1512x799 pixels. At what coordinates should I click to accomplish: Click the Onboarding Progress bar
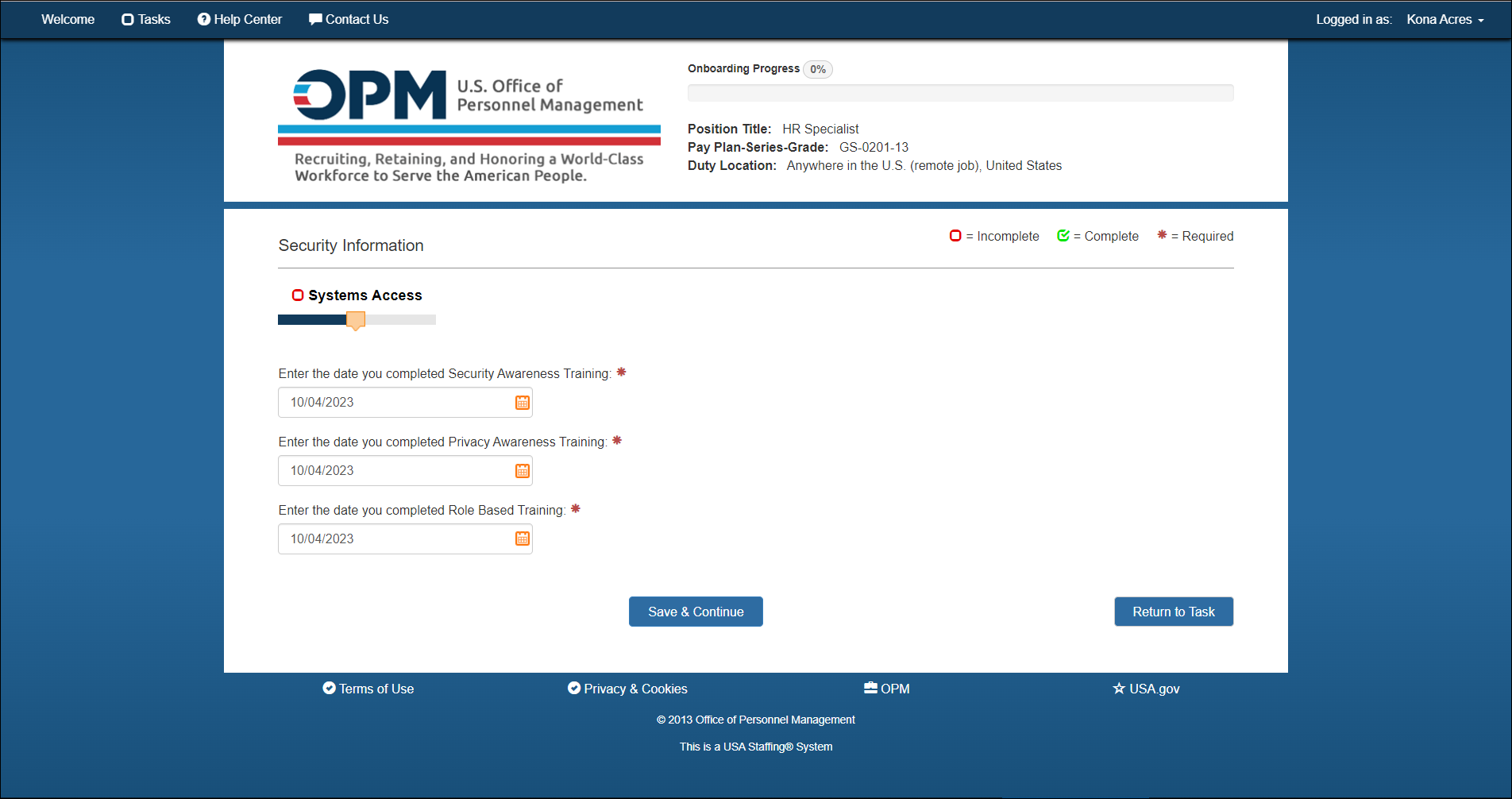point(960,93)
